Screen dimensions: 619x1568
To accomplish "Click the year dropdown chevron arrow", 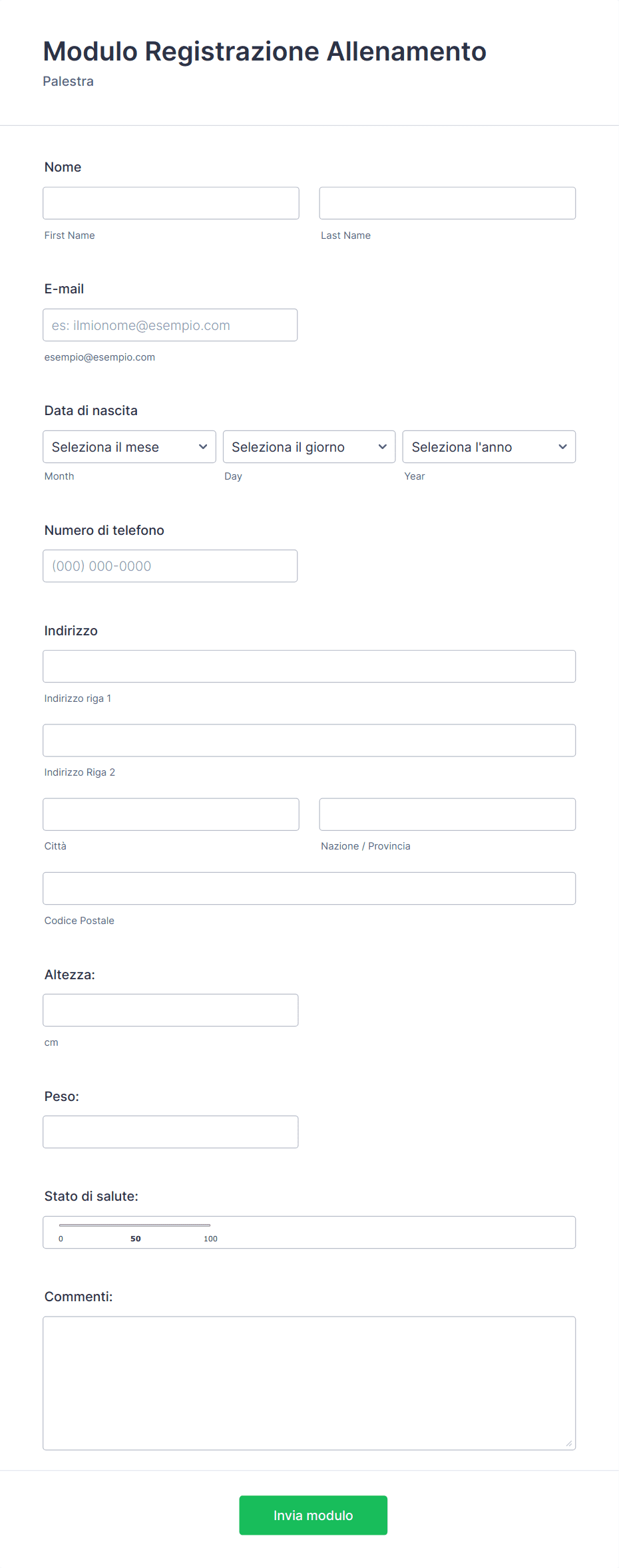I will pyautogui.click(x=562, y=447).
